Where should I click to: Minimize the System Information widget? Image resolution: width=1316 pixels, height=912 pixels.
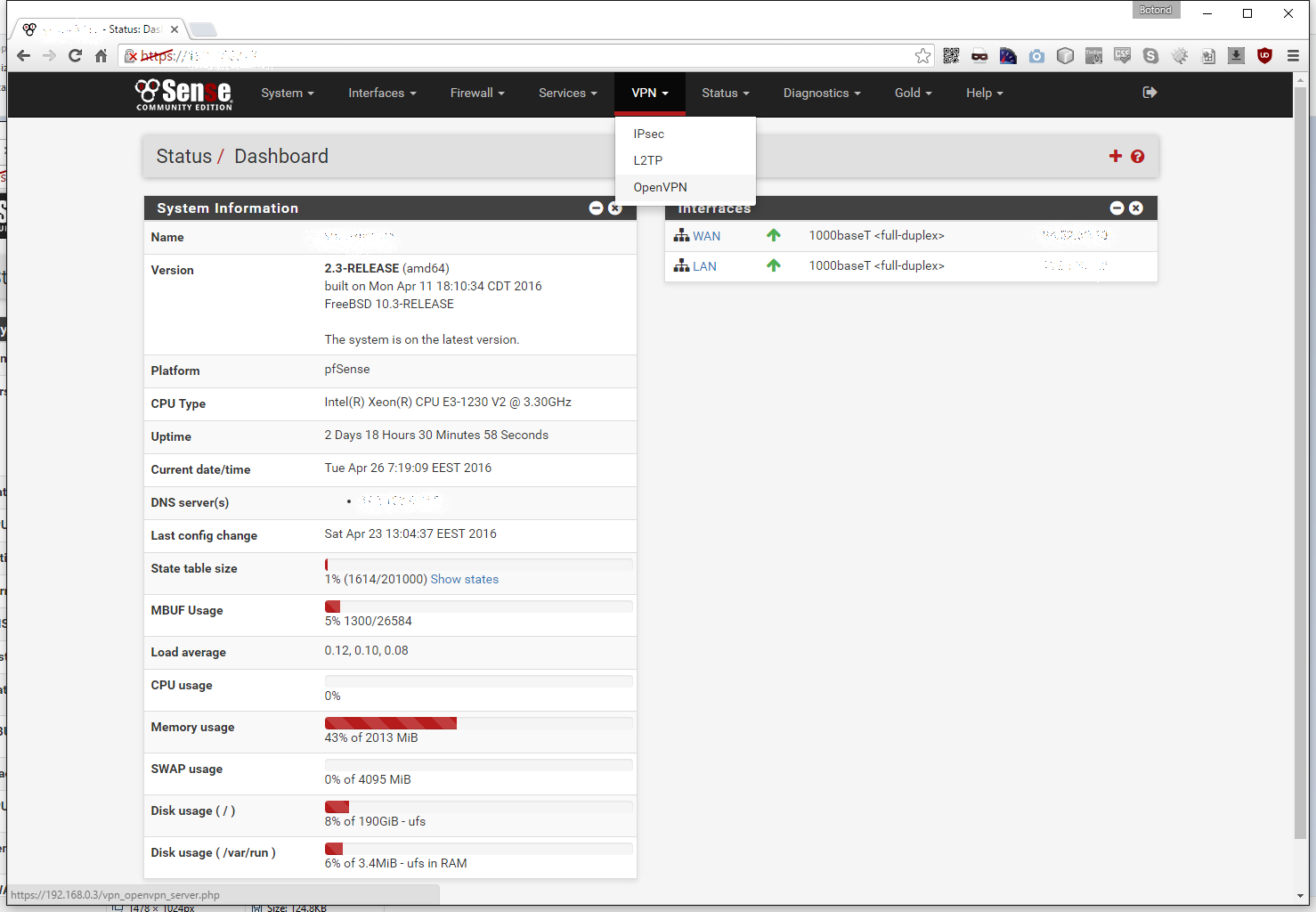coord(596,208)
